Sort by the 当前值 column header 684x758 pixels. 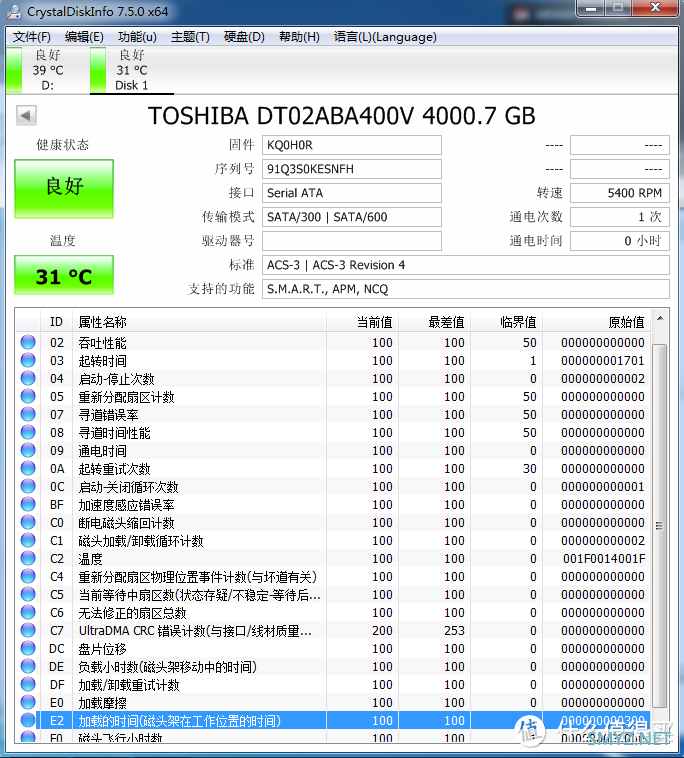pos(362,322)
